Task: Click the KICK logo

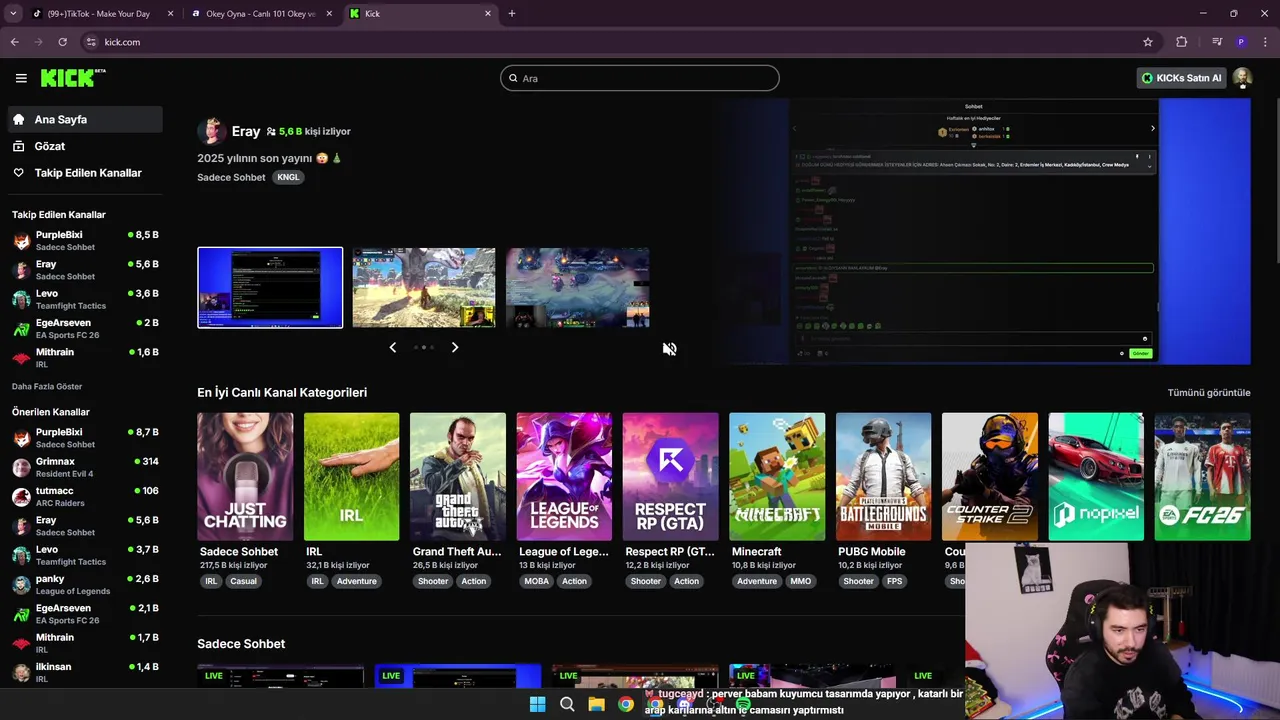Action: point(72,78)
